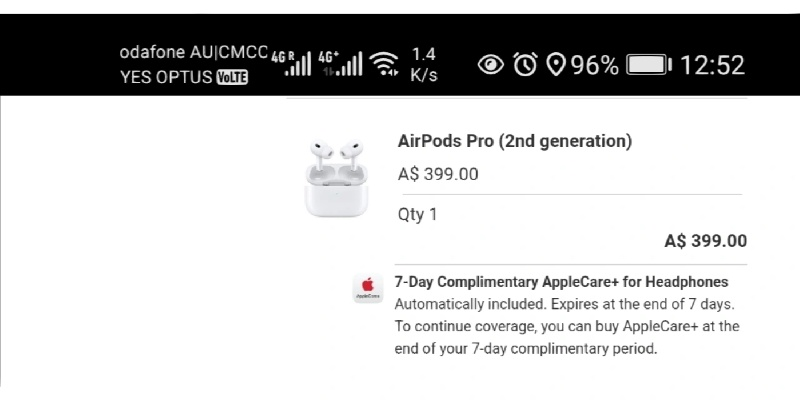Viewport: 800px width, 400px height.
Task: Click the bold A$ 399.00 line total
Action: coord(705,241)
